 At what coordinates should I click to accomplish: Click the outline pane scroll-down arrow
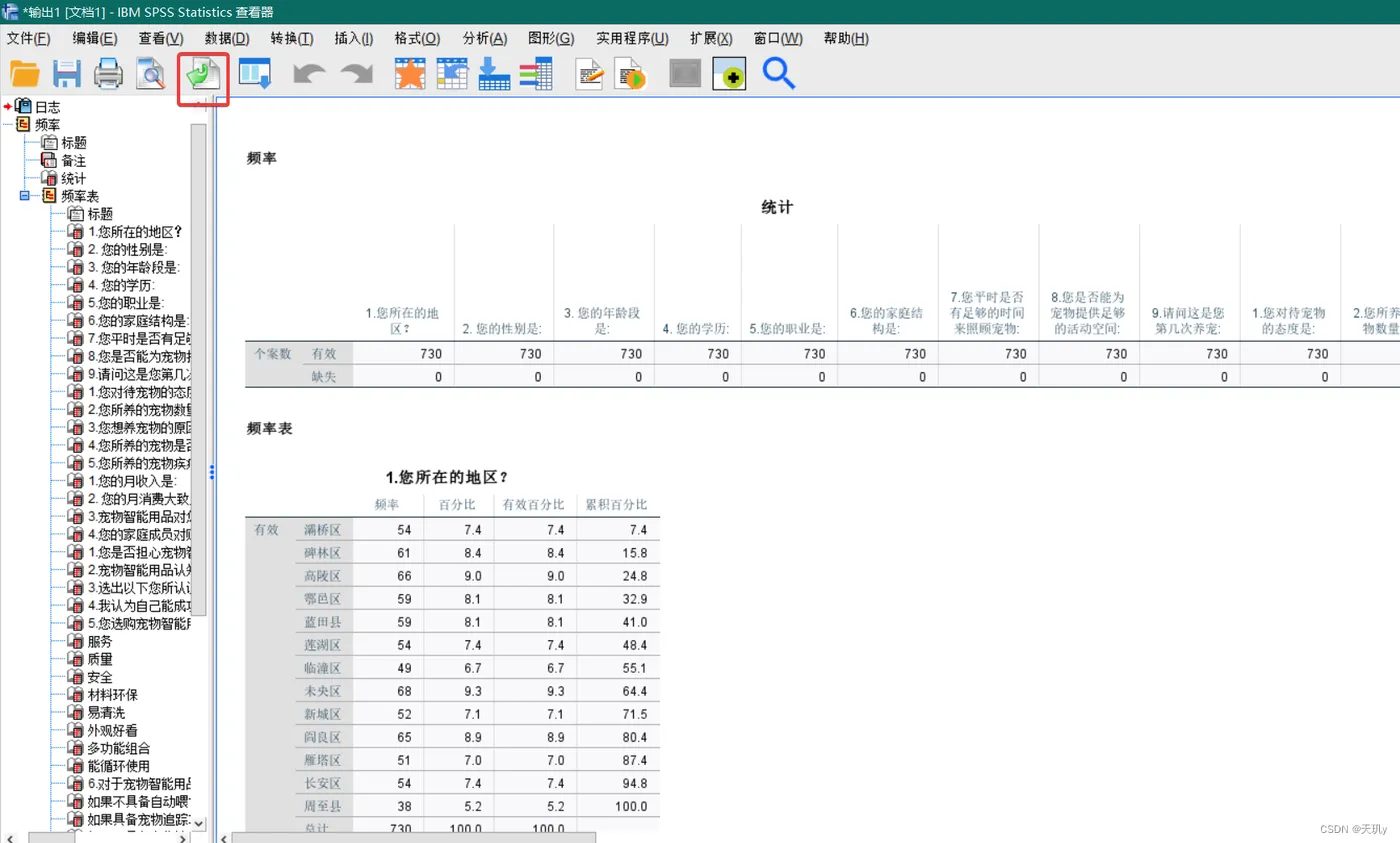[x=198, y=822]
